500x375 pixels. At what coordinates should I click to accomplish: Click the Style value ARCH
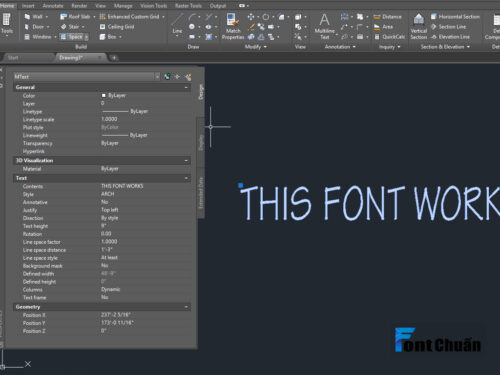point(108,194)
